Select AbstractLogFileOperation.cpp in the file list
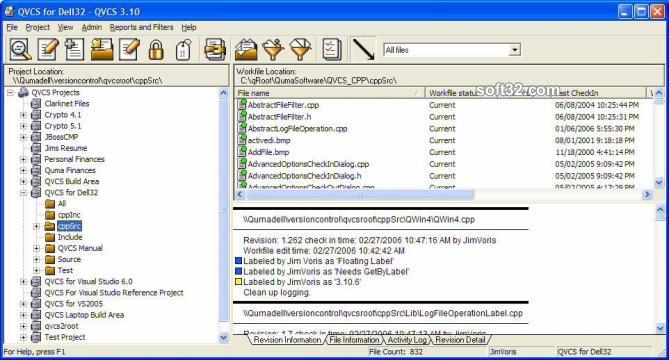669x360 pixels. click(x=297, y=129)
